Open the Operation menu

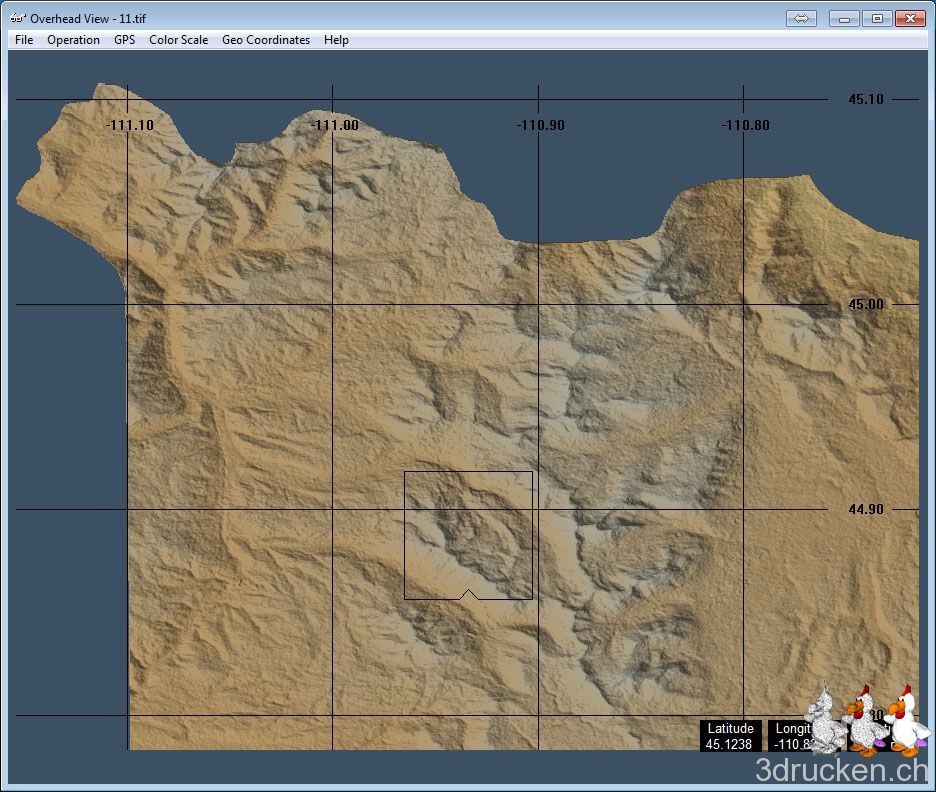pyautogui.click(x=73, y=40)
